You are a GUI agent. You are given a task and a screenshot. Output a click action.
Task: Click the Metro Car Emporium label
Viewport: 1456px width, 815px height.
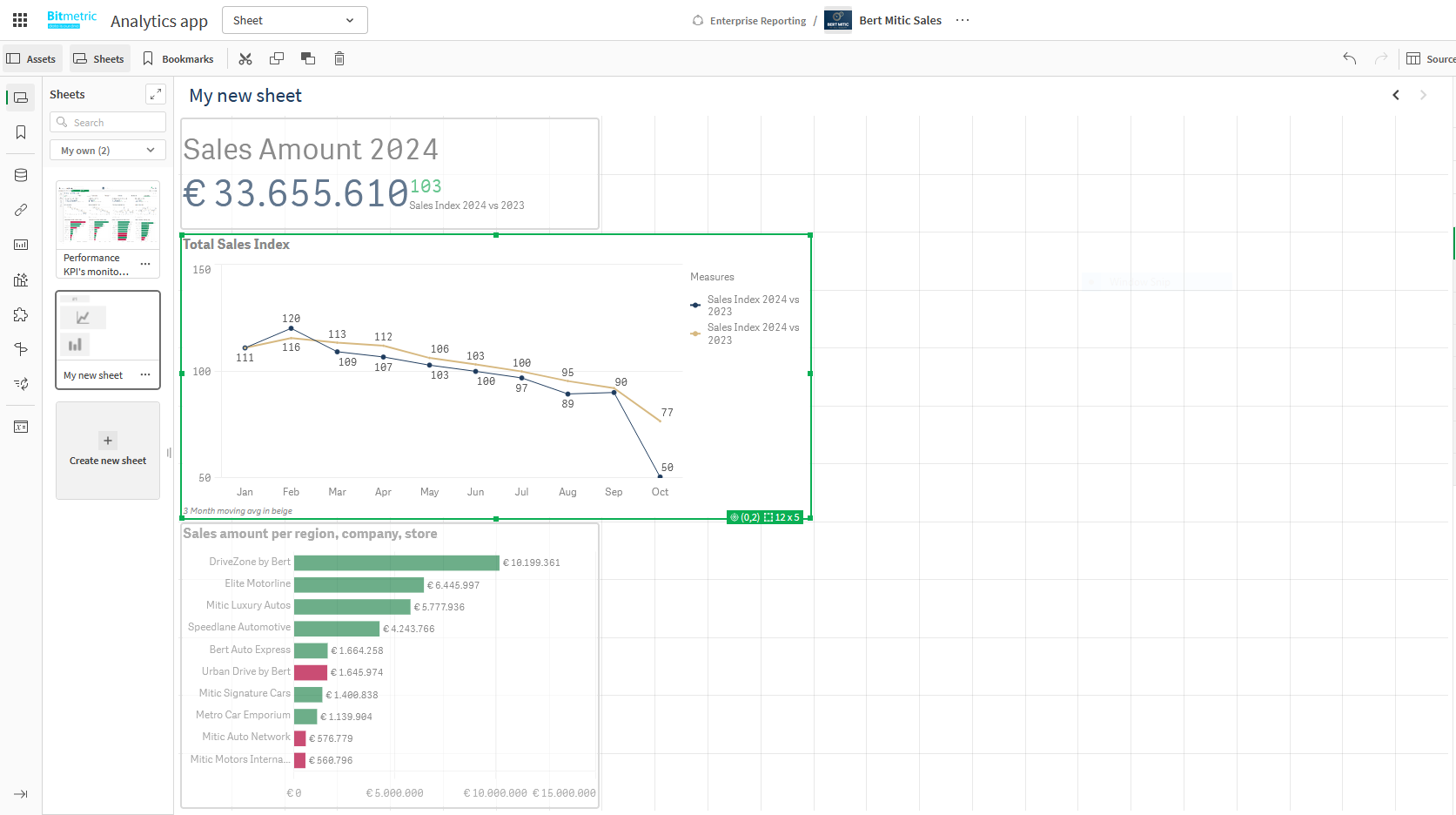click(243, 715)
